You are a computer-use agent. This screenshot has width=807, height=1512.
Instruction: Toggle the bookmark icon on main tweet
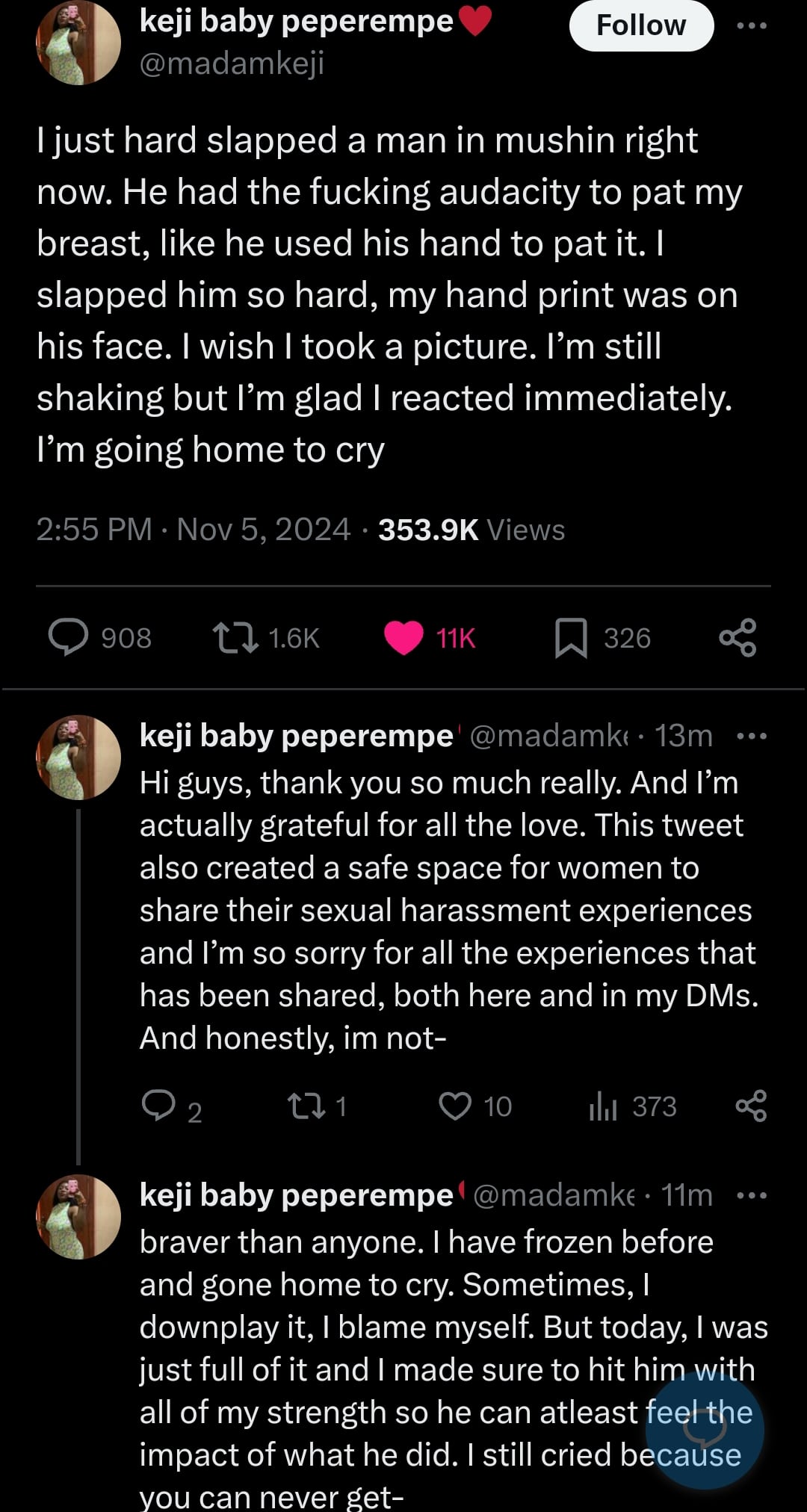[571, 638]
